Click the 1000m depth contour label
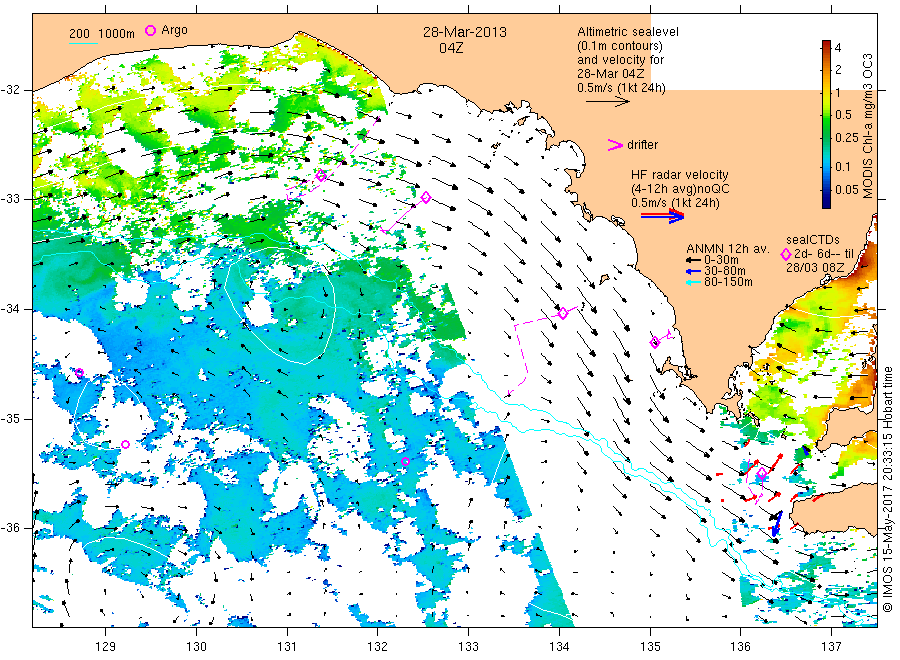900x660 pixels. pos(117,34)
